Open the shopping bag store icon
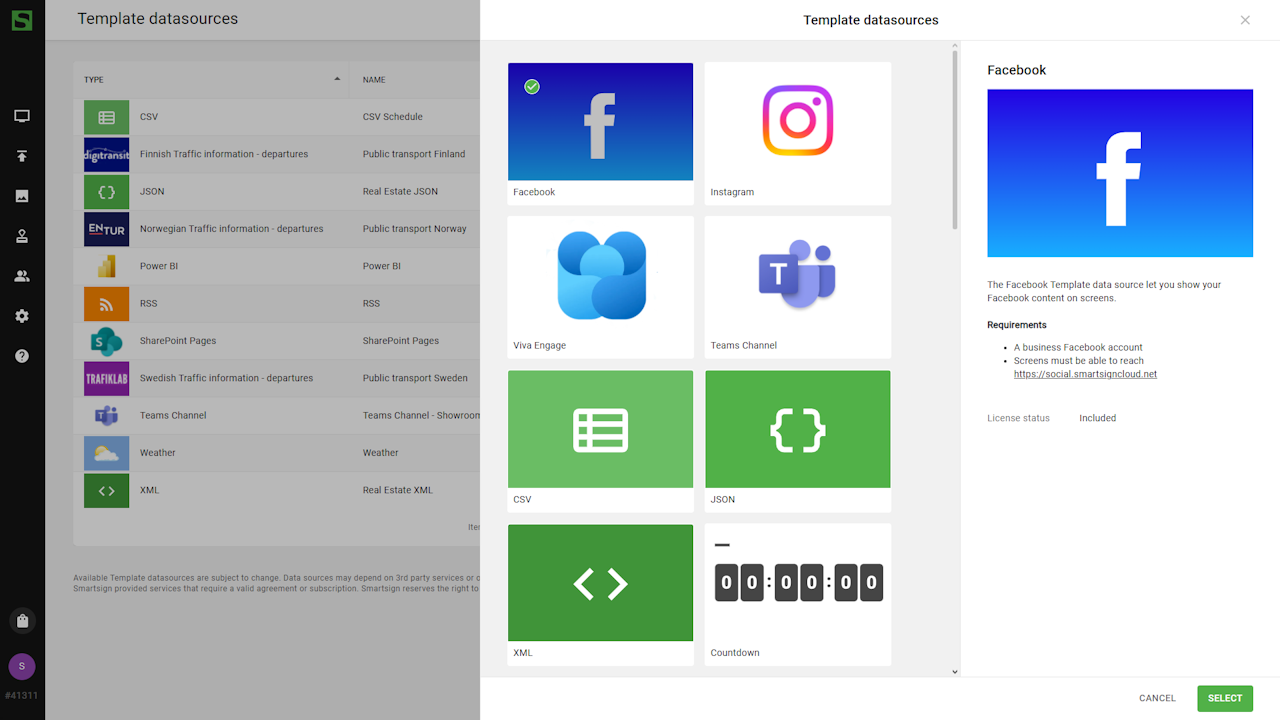This screenshot has height=720, width=1280. [x=22, y=621]
